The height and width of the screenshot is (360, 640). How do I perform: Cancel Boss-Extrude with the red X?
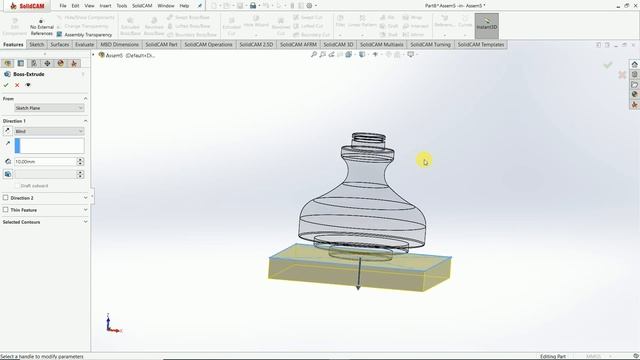pos(17,85)
